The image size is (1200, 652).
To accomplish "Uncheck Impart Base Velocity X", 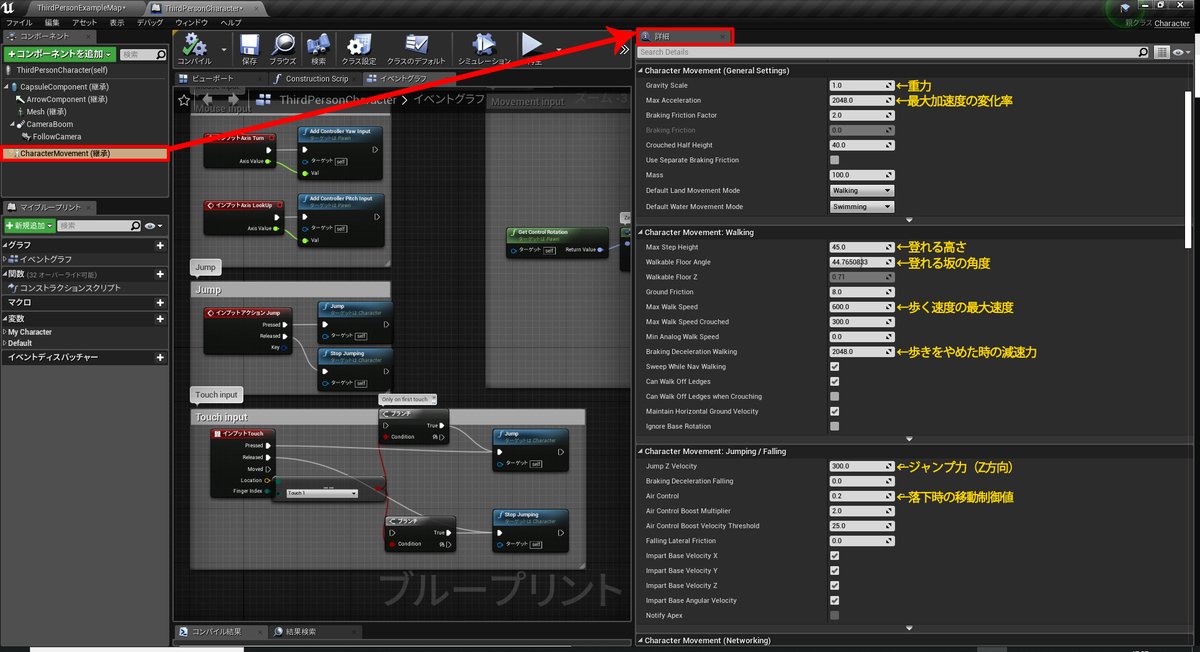I will pyautogui.click(x=836, y=555).
